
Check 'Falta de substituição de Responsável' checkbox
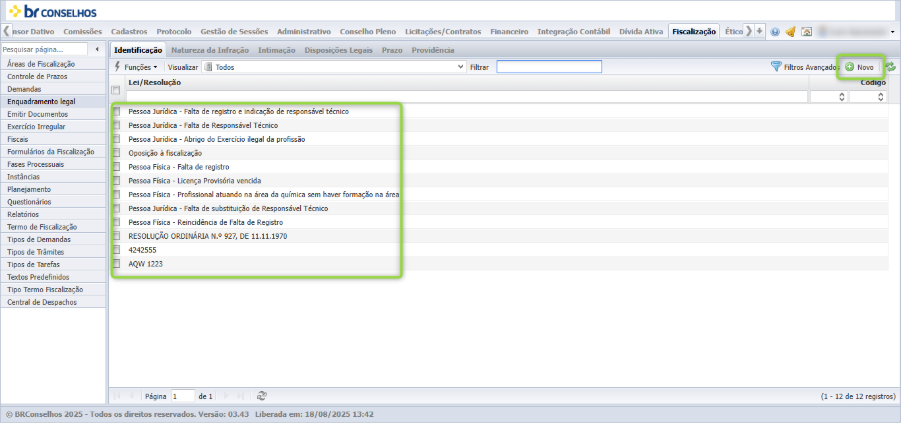coord(117,208)
